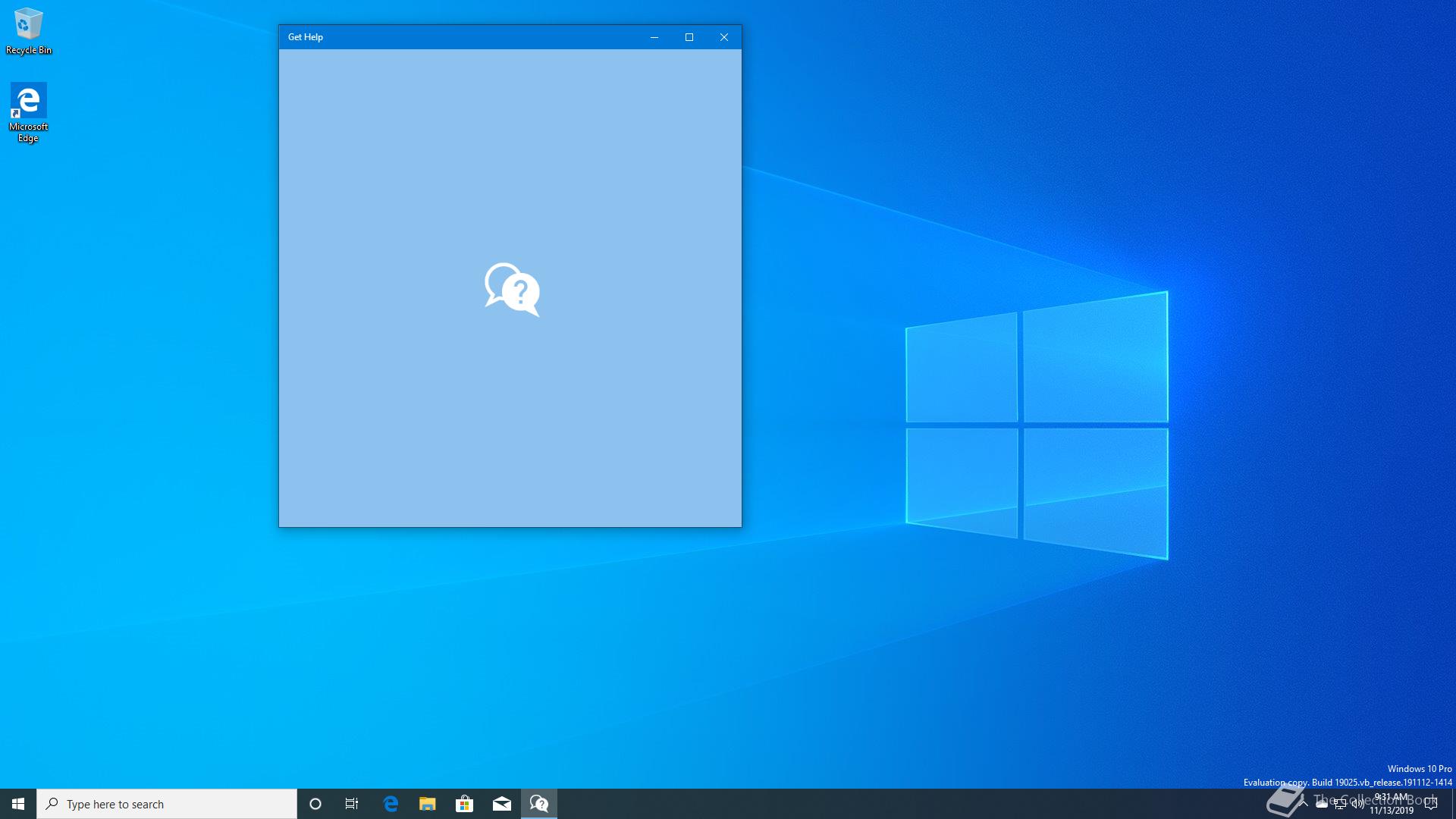Show hidden system tray icons
The width and height of the screenshot is (1456, 819).
tap(1304, 804)
